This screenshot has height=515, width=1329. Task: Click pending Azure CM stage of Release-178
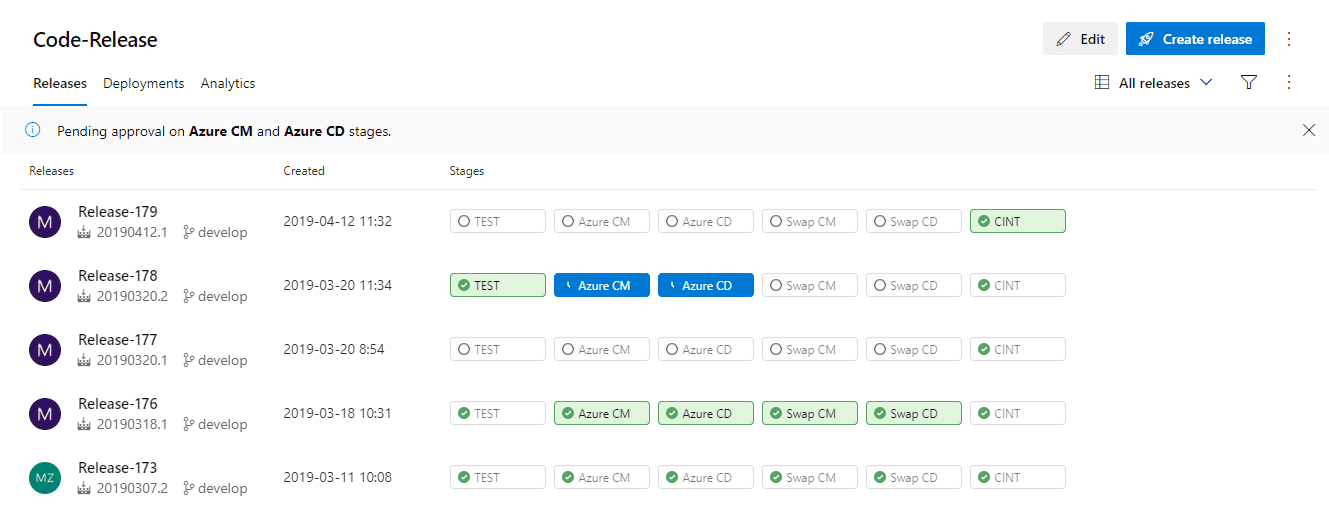[x=602, y=286]
